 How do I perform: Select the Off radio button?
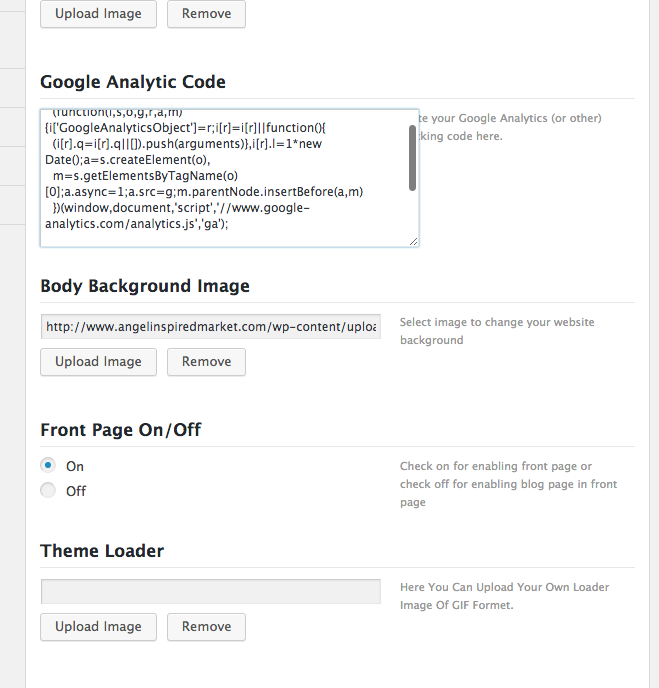tap(48, 490)
